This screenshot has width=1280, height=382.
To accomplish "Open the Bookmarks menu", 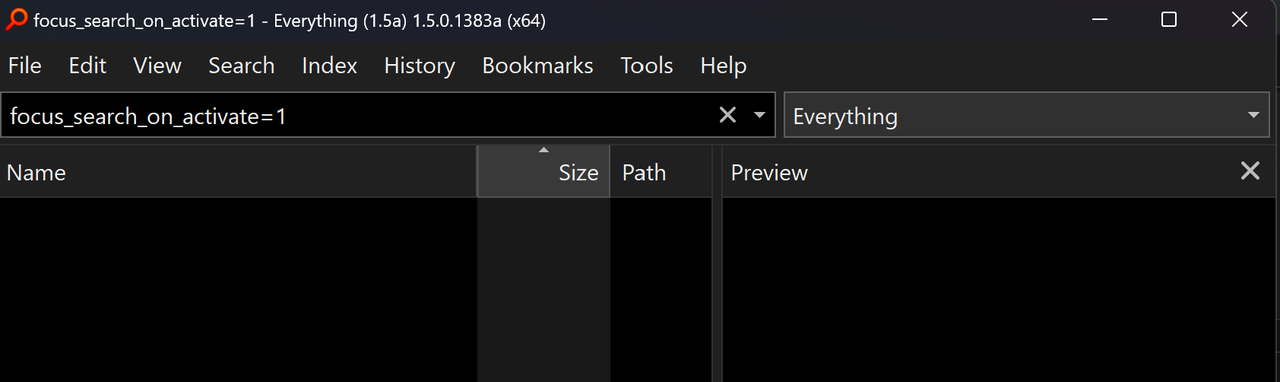I will click(x=537, y=66).
